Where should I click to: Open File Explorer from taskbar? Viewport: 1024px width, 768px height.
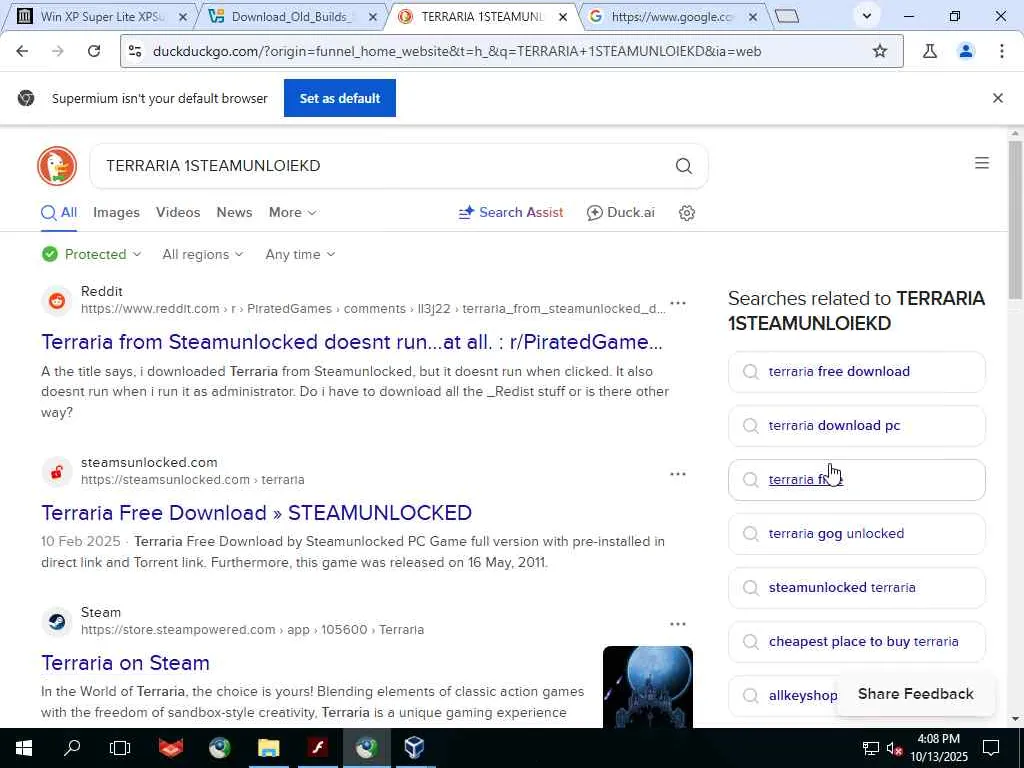click(268, 748)
